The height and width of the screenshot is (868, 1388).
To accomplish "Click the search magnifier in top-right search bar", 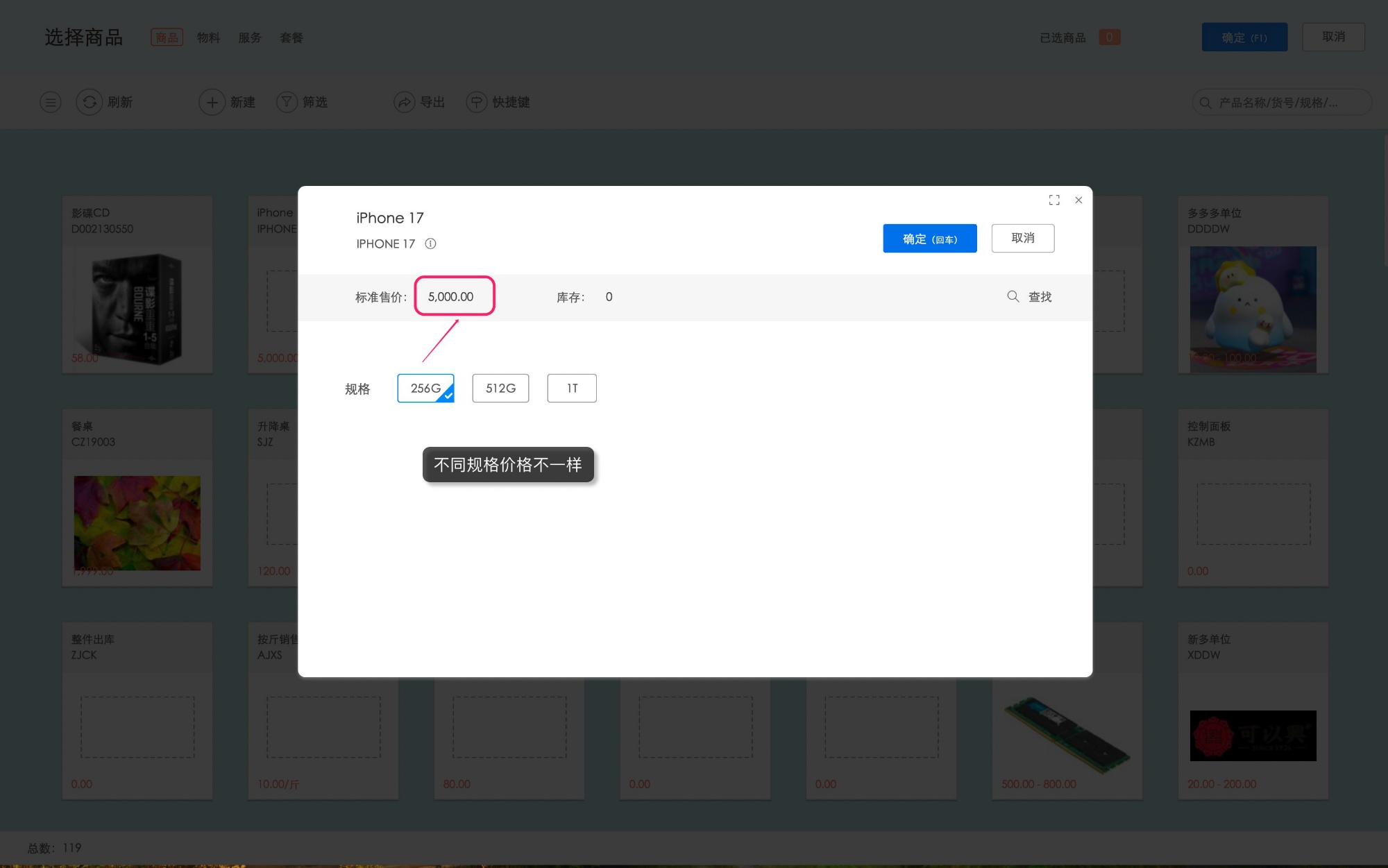I will (1205, 102).
